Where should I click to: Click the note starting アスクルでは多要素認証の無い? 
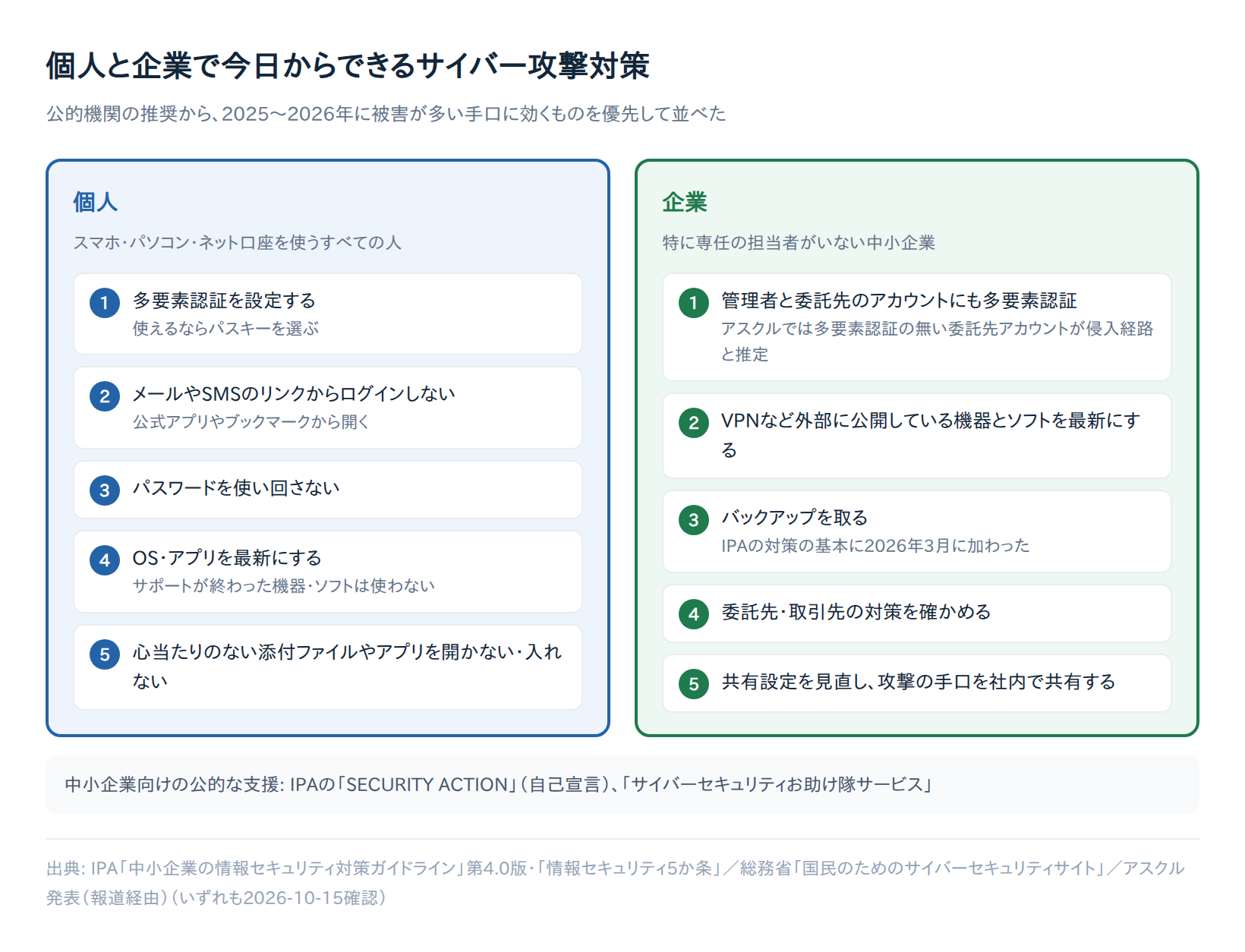click(x=938, y=342)
